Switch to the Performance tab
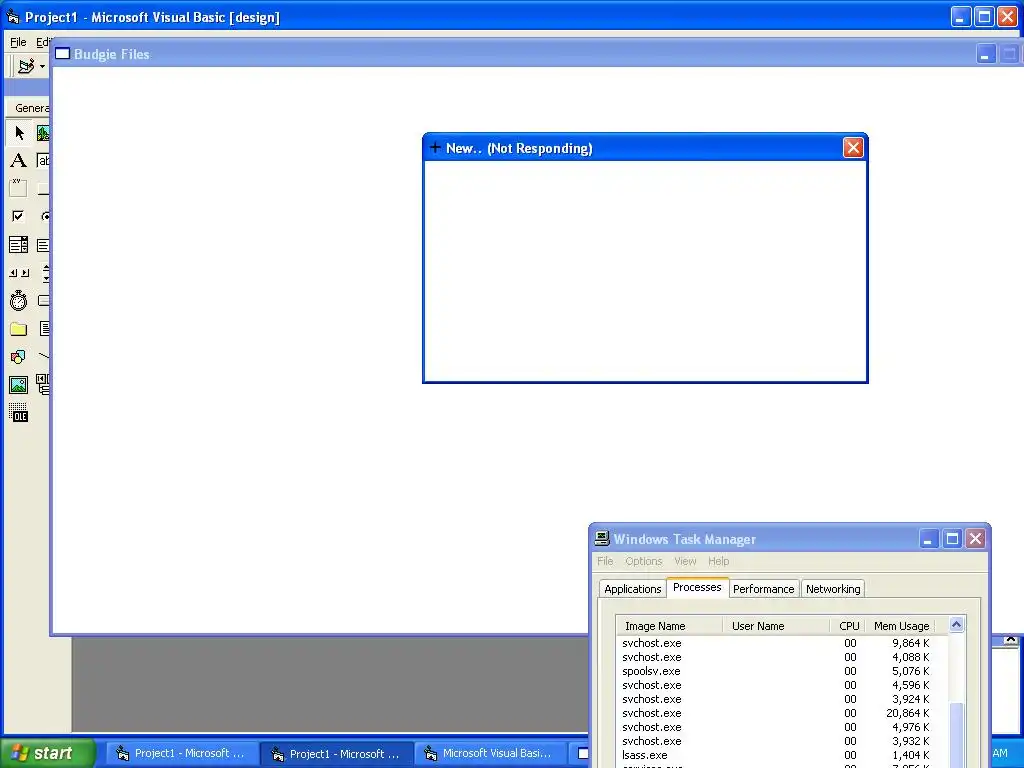This screenshot has height=768, width=1024. [763, 588]
